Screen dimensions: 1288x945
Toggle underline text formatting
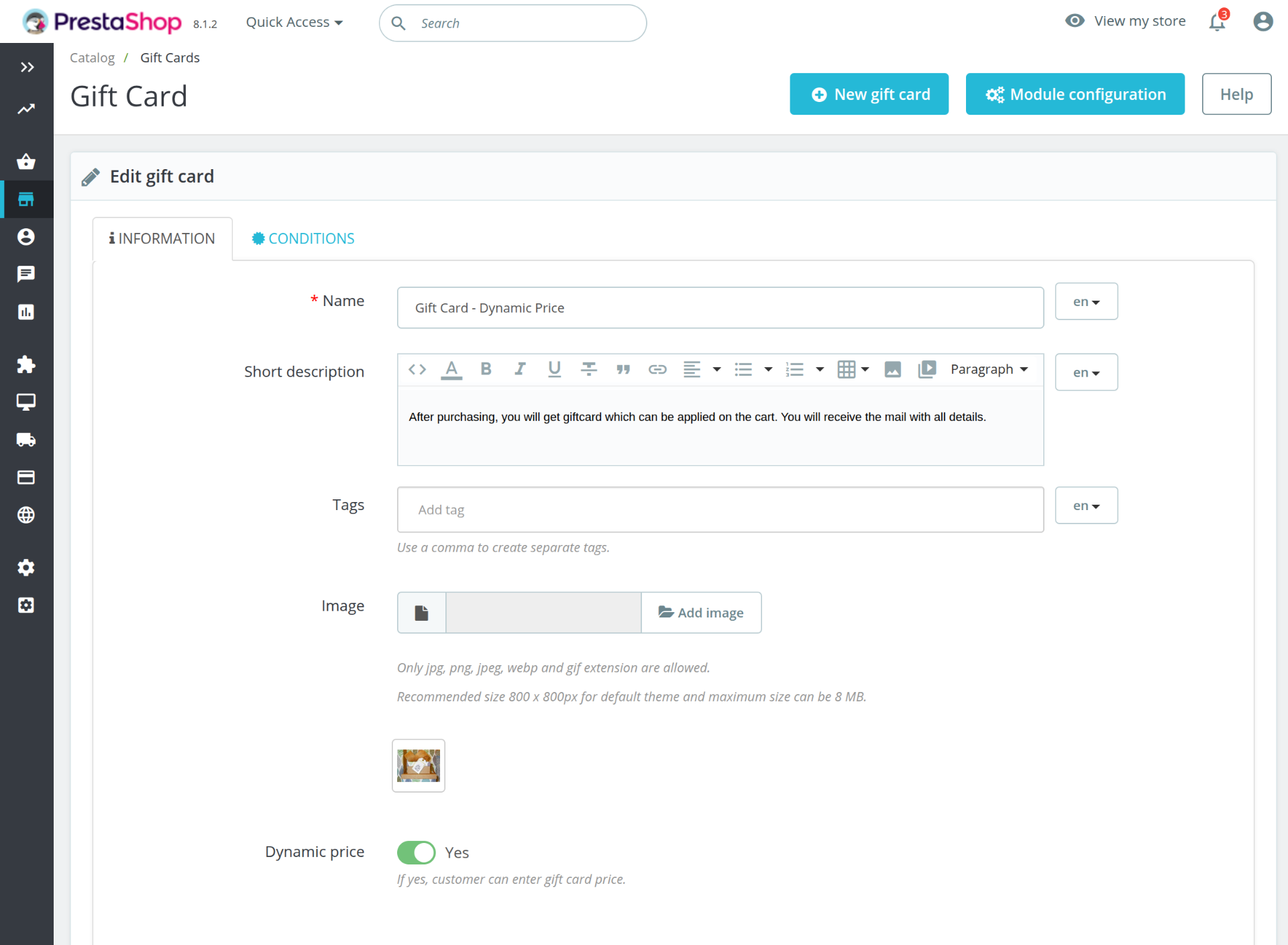pyautogui.click(x=554, y=369)
